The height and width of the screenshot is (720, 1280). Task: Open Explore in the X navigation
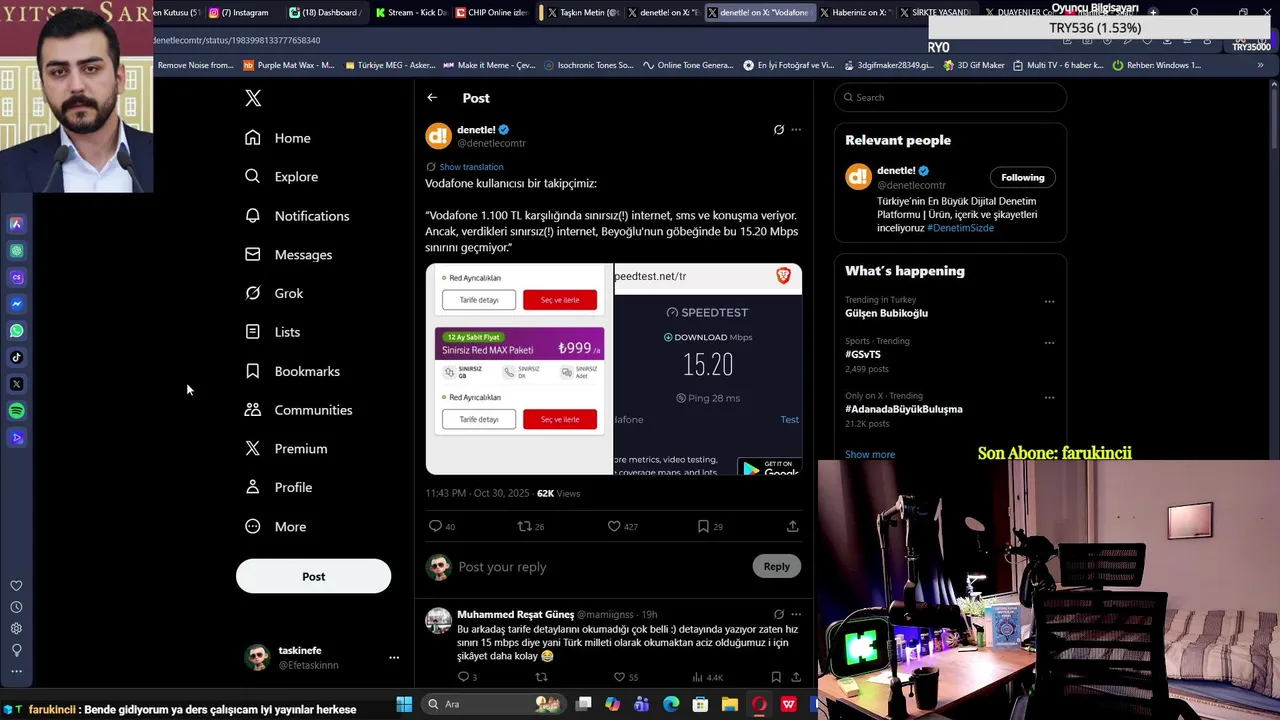coord(282,177)
